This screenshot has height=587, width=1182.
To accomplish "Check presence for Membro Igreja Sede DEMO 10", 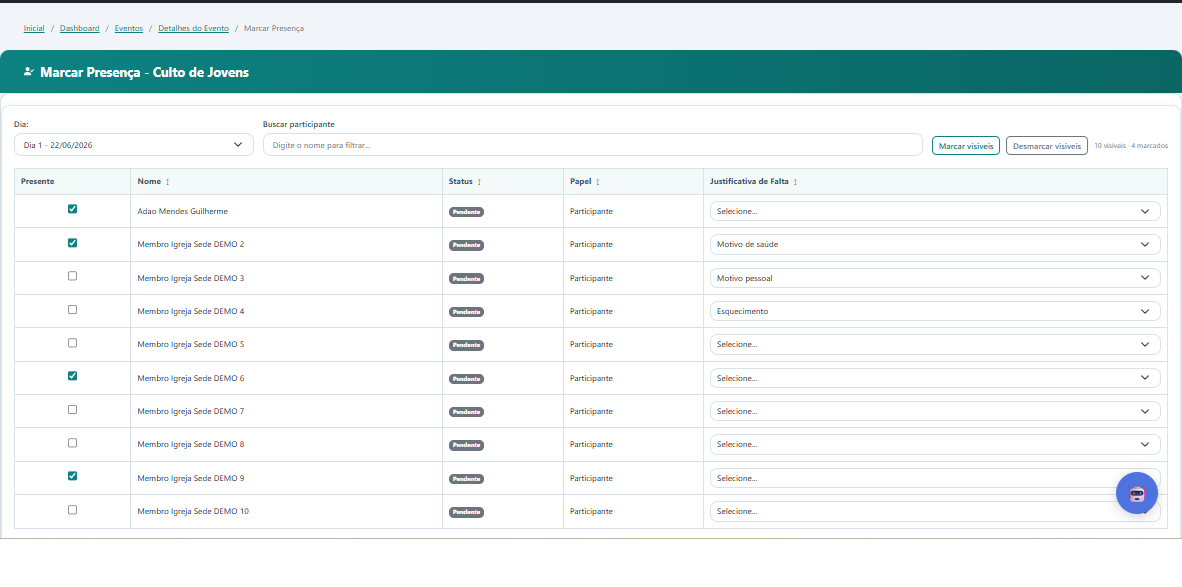I will [72, 509].
